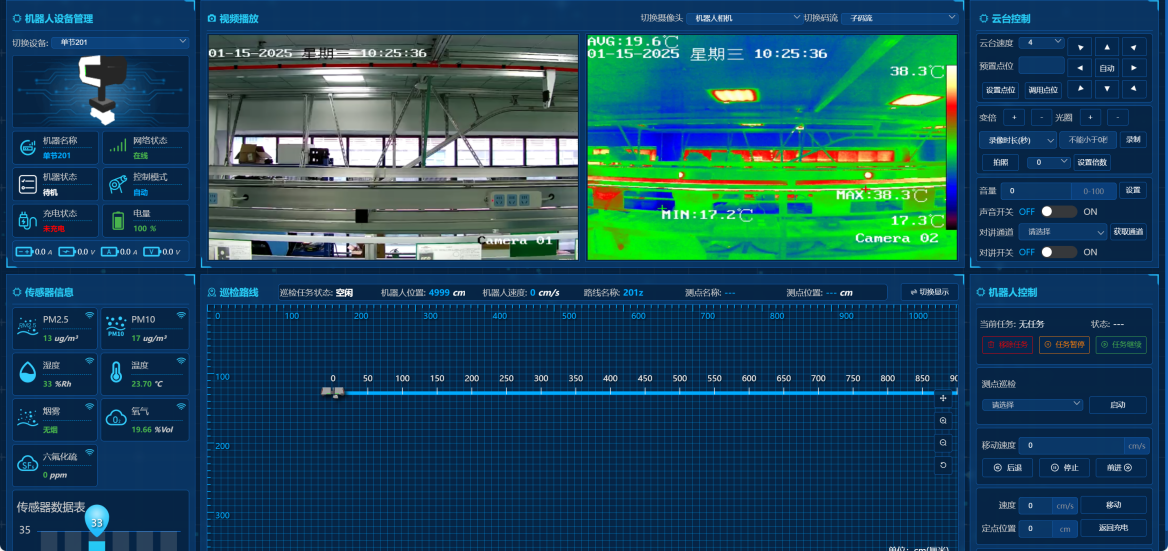
Task: Click the Set preset (设置点位) button
Action: [x=1000, y=90]
